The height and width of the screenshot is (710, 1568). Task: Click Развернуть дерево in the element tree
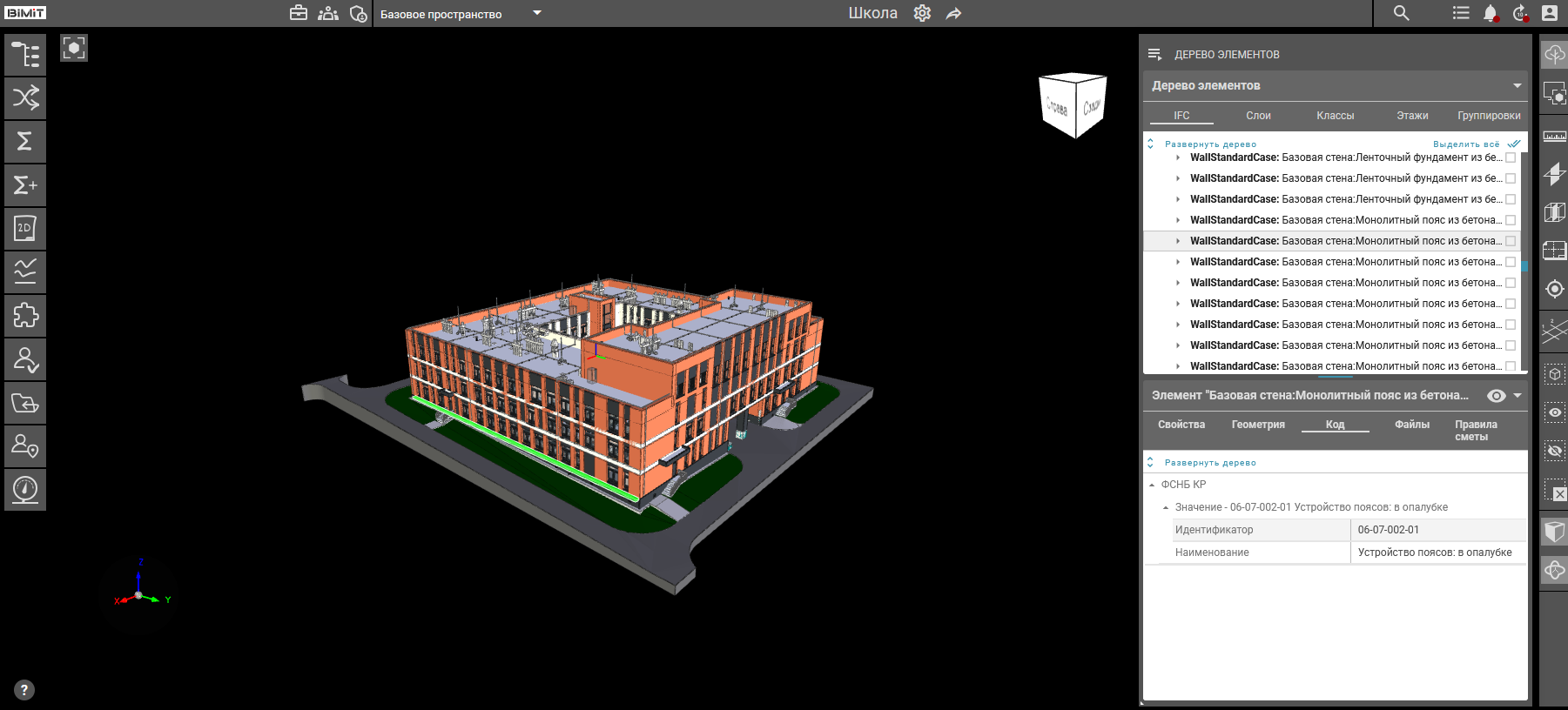[1210, 144]
